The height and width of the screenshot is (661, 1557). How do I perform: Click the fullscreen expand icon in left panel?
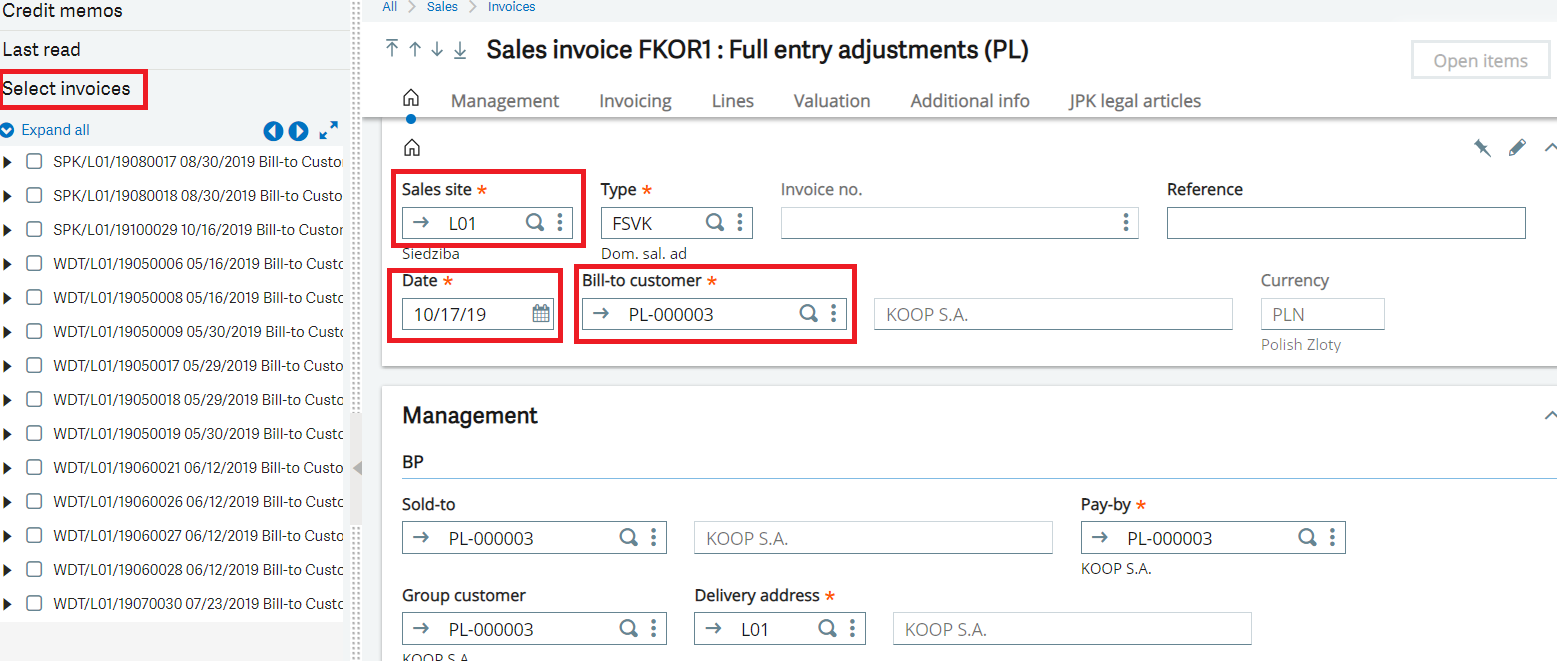(328, 129)
